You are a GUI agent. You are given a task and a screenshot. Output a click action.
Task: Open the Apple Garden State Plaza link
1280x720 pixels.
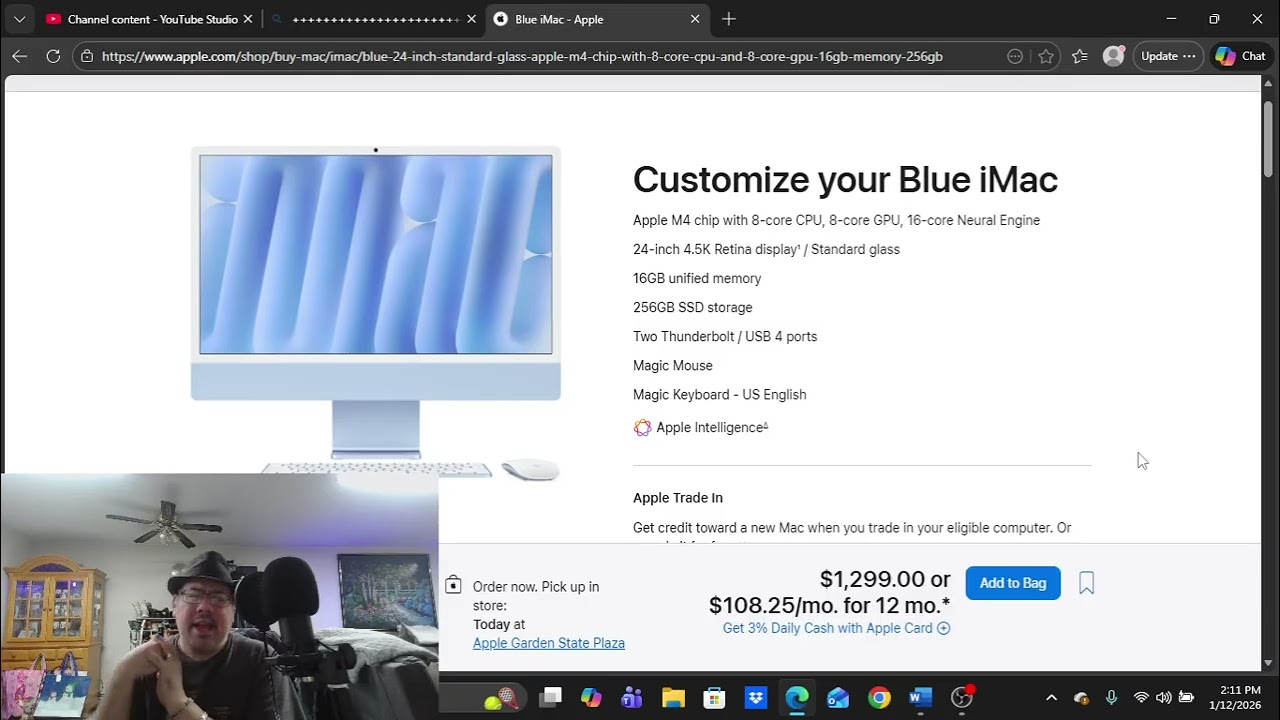pos(549,643)
